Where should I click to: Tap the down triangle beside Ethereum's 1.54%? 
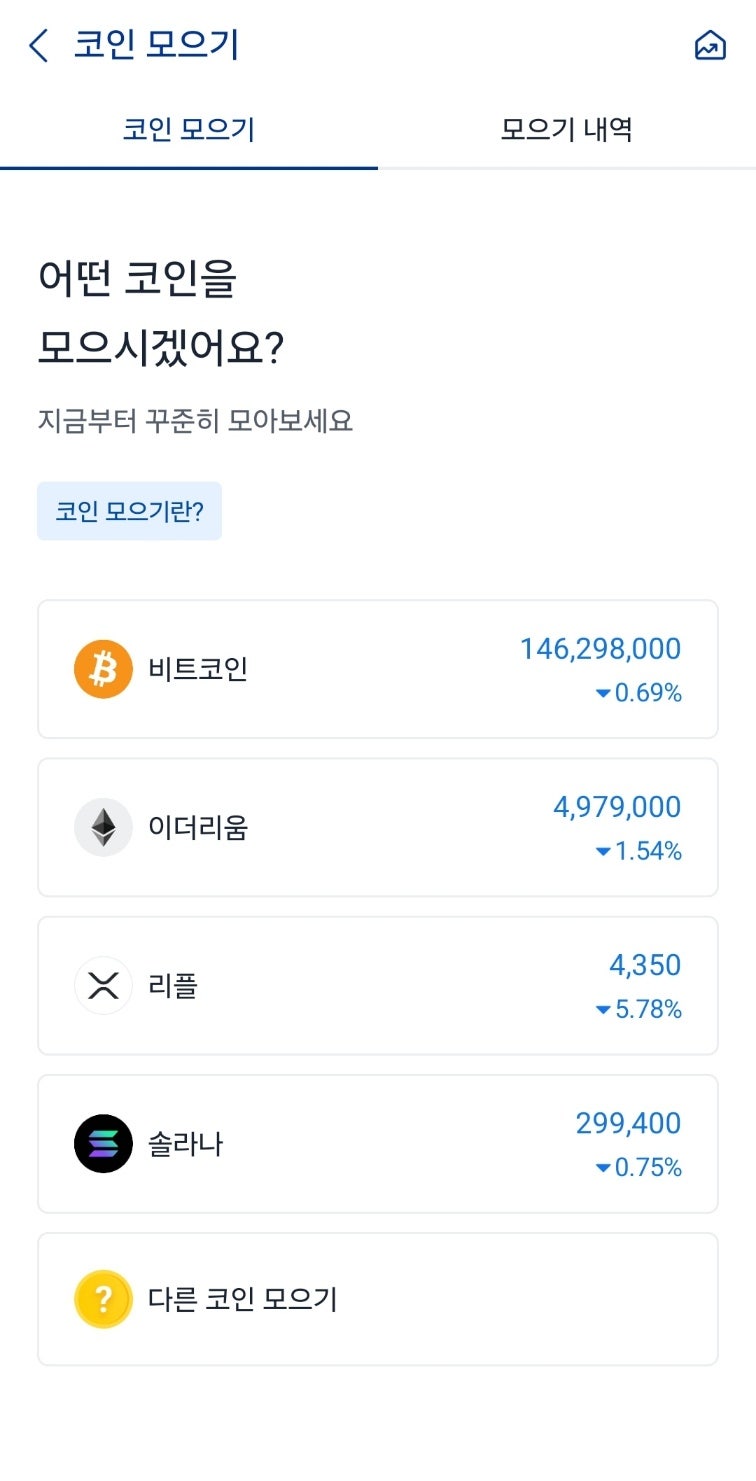(603, 852)
